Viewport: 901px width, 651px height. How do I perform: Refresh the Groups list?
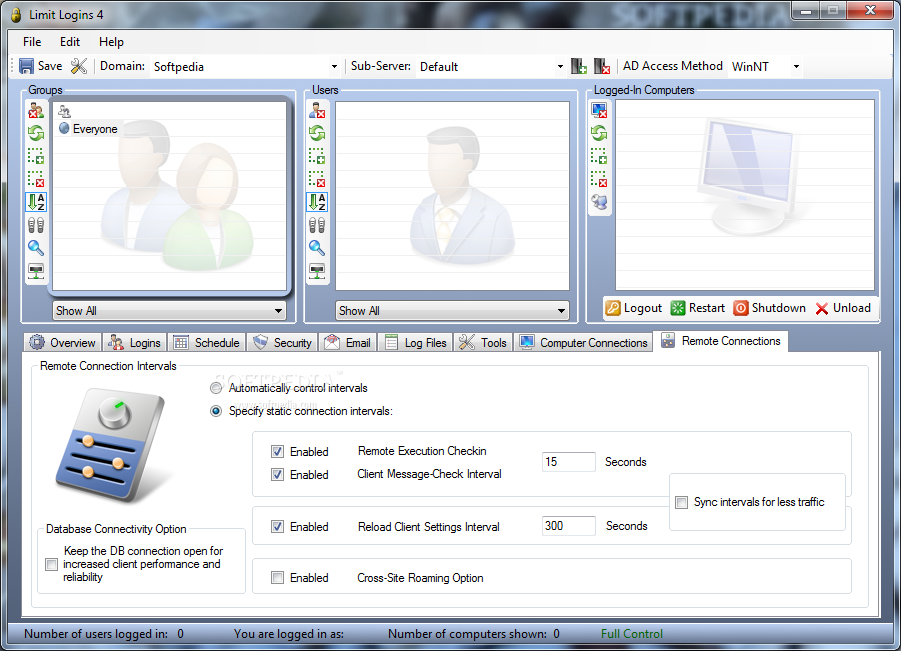coord(36,133)
